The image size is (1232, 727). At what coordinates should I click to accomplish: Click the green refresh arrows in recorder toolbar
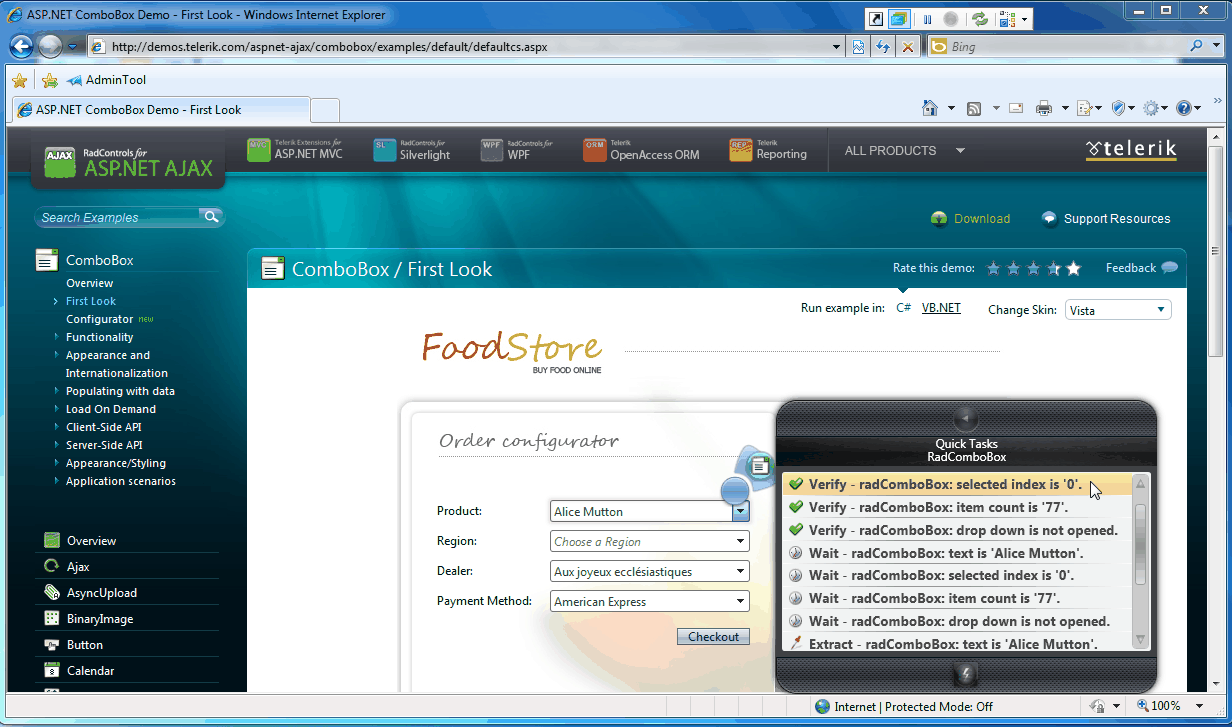[x=980, y=19]
